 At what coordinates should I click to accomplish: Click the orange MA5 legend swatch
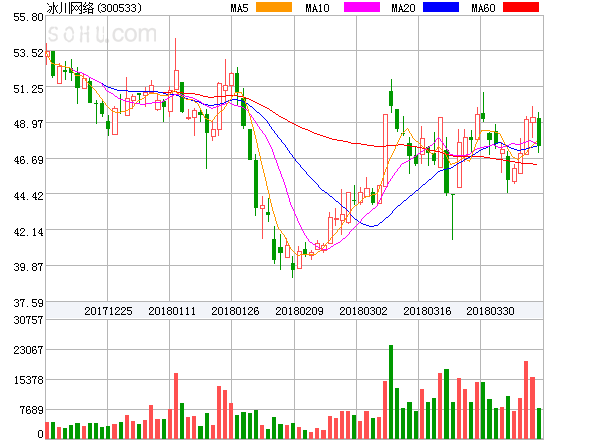point(274,7)
